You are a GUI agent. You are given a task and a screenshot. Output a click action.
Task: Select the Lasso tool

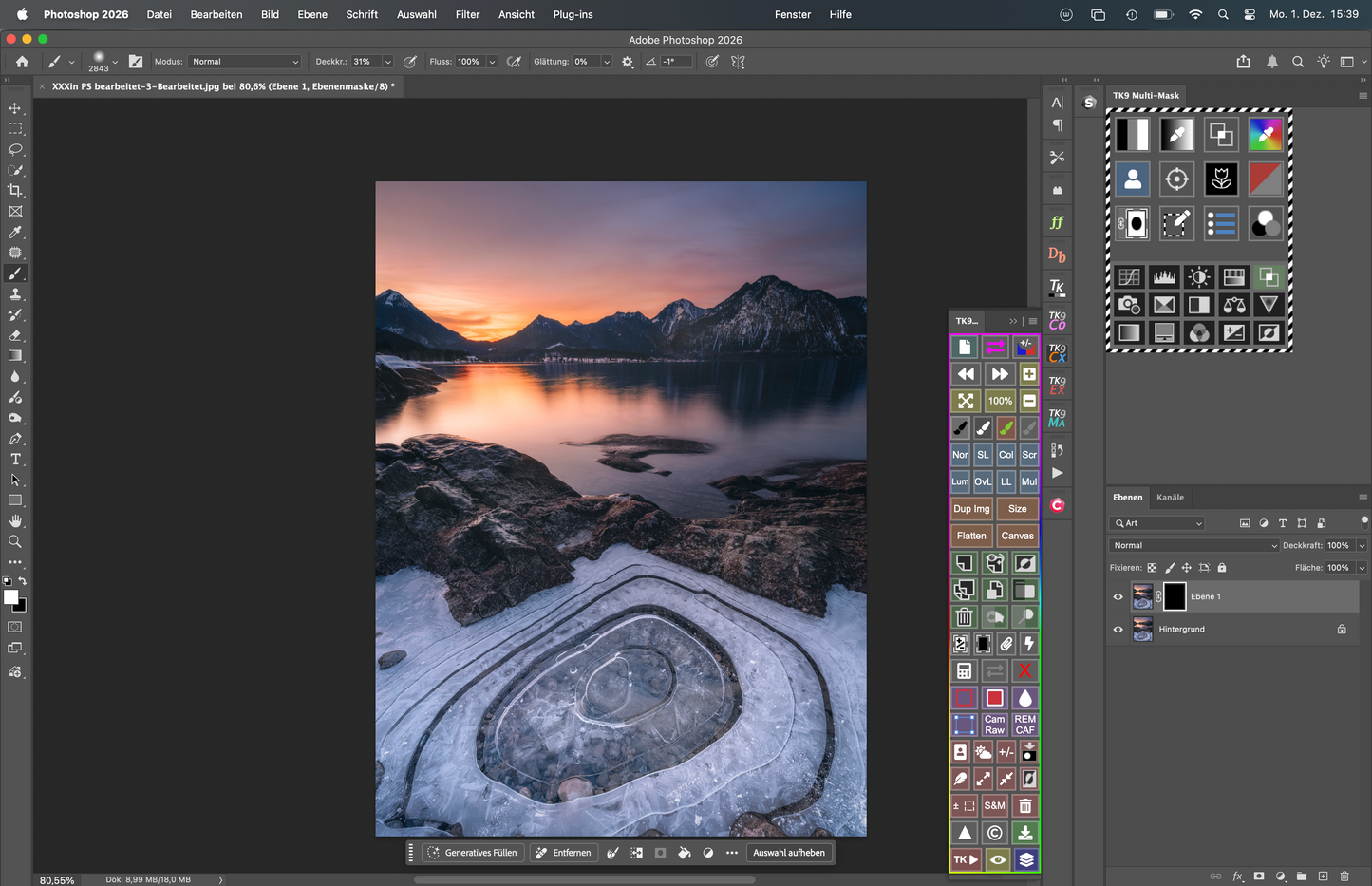point(15,149)
